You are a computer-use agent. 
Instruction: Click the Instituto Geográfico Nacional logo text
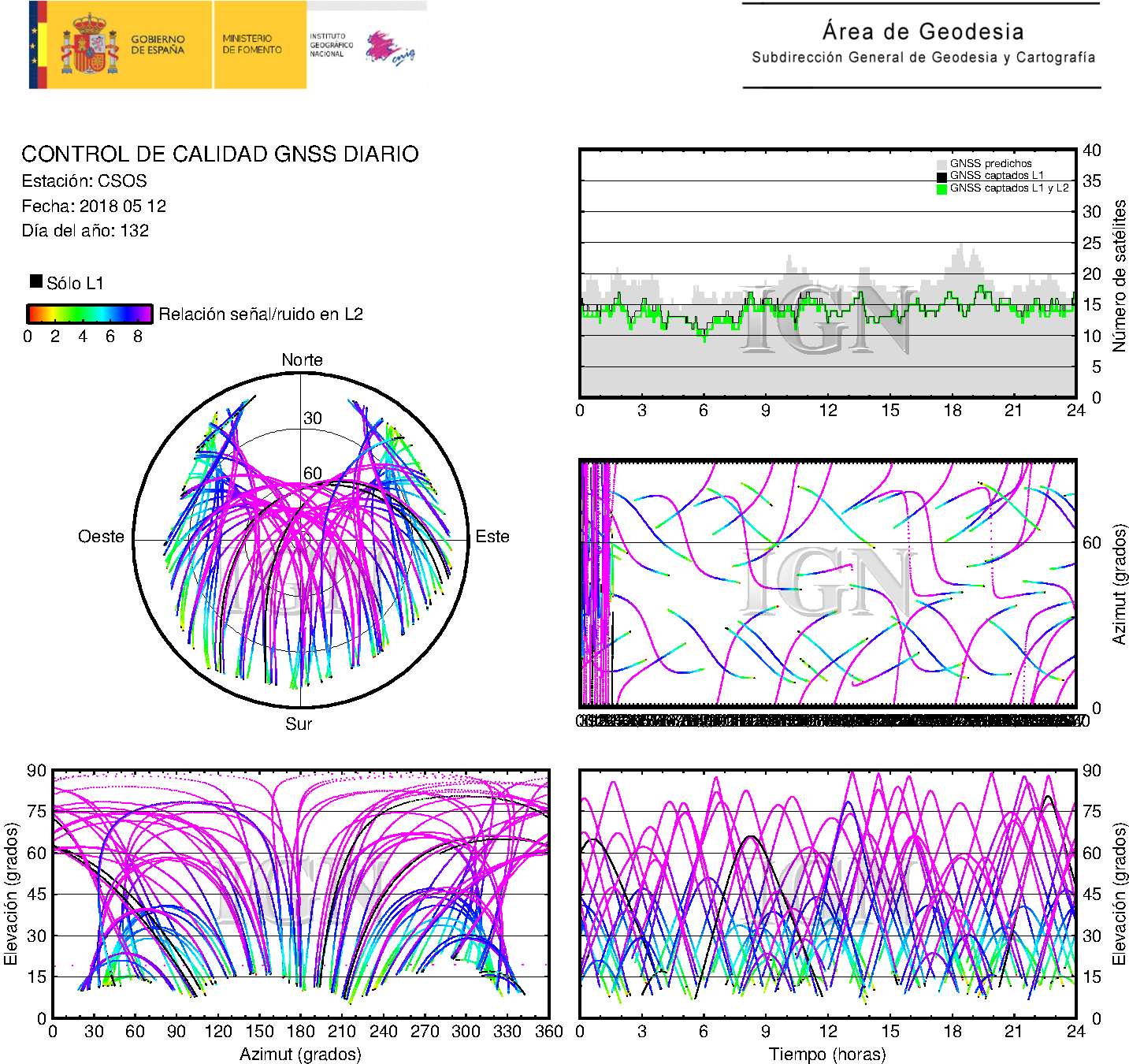point(331,45)
